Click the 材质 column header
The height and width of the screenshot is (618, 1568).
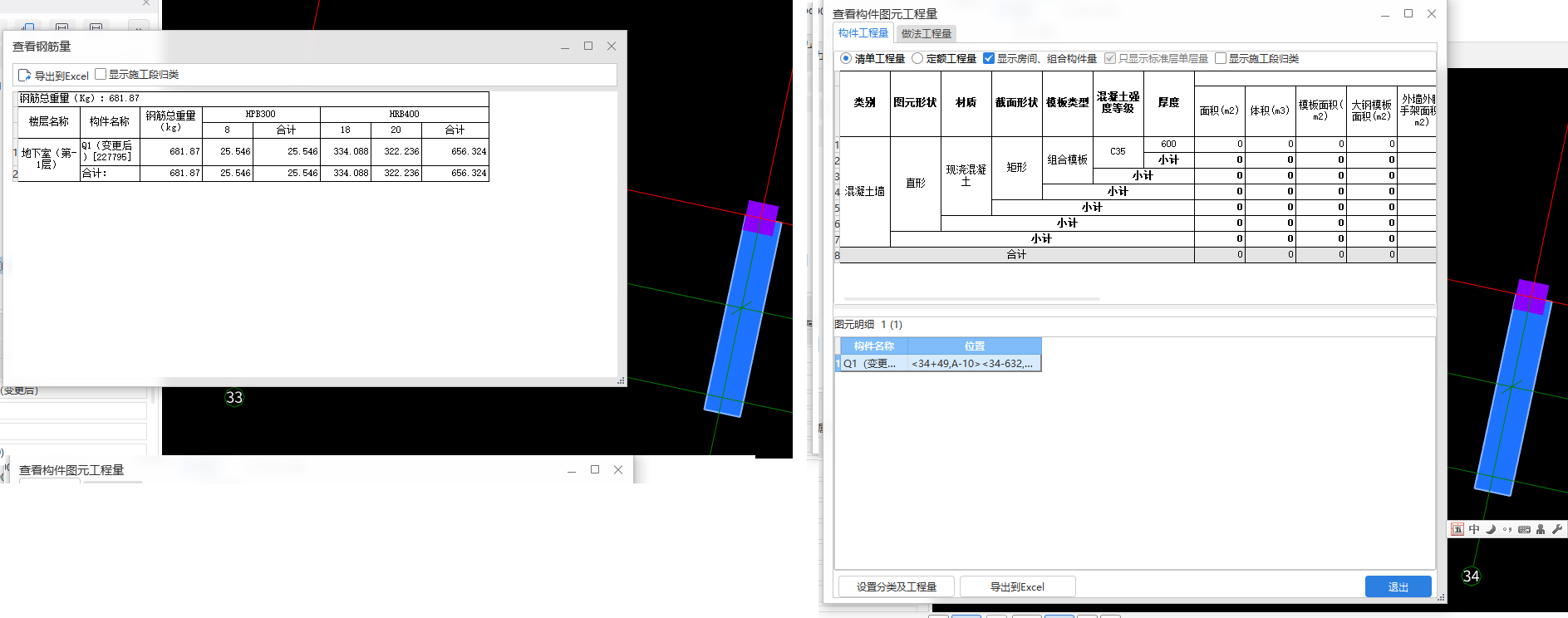pyautogui.click(x=966, y=103)
